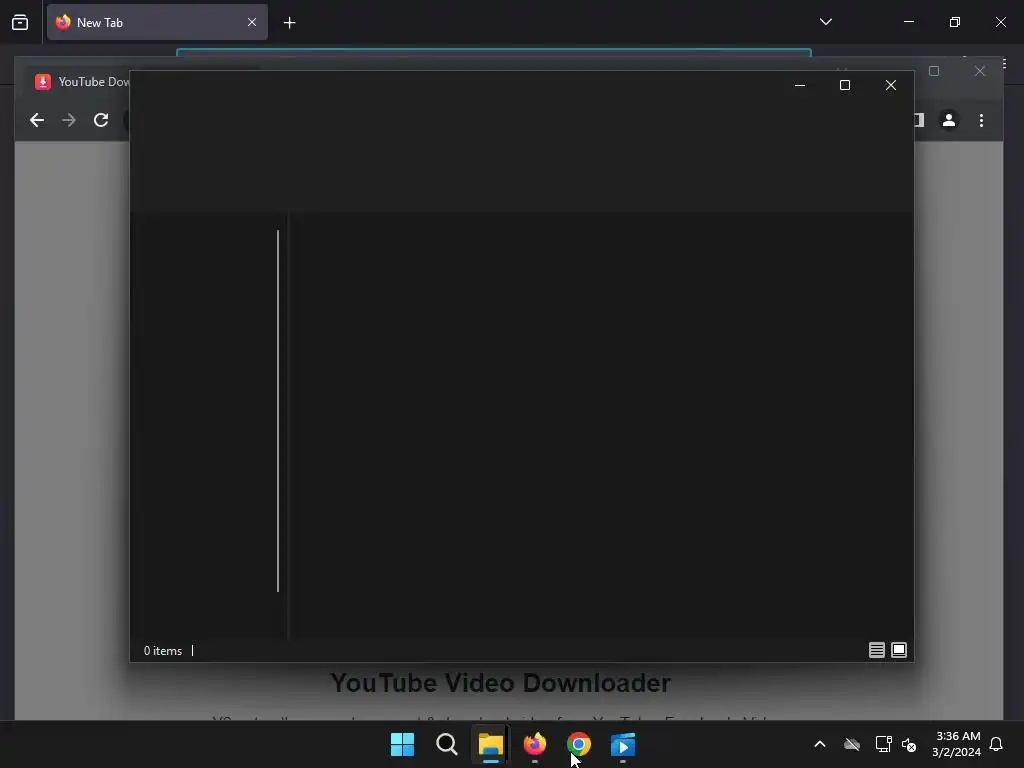Click the "0 items" status text
The width and height of the screenshot is (1024, 768).
click(163, 651)
